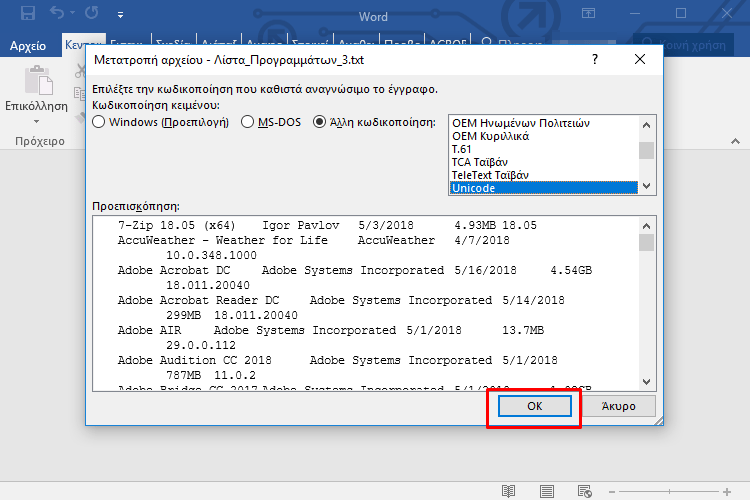This screenshot has height=500, width=750.
Task: Click the encoding list scrollbar thumb
Action: (646, 150)
